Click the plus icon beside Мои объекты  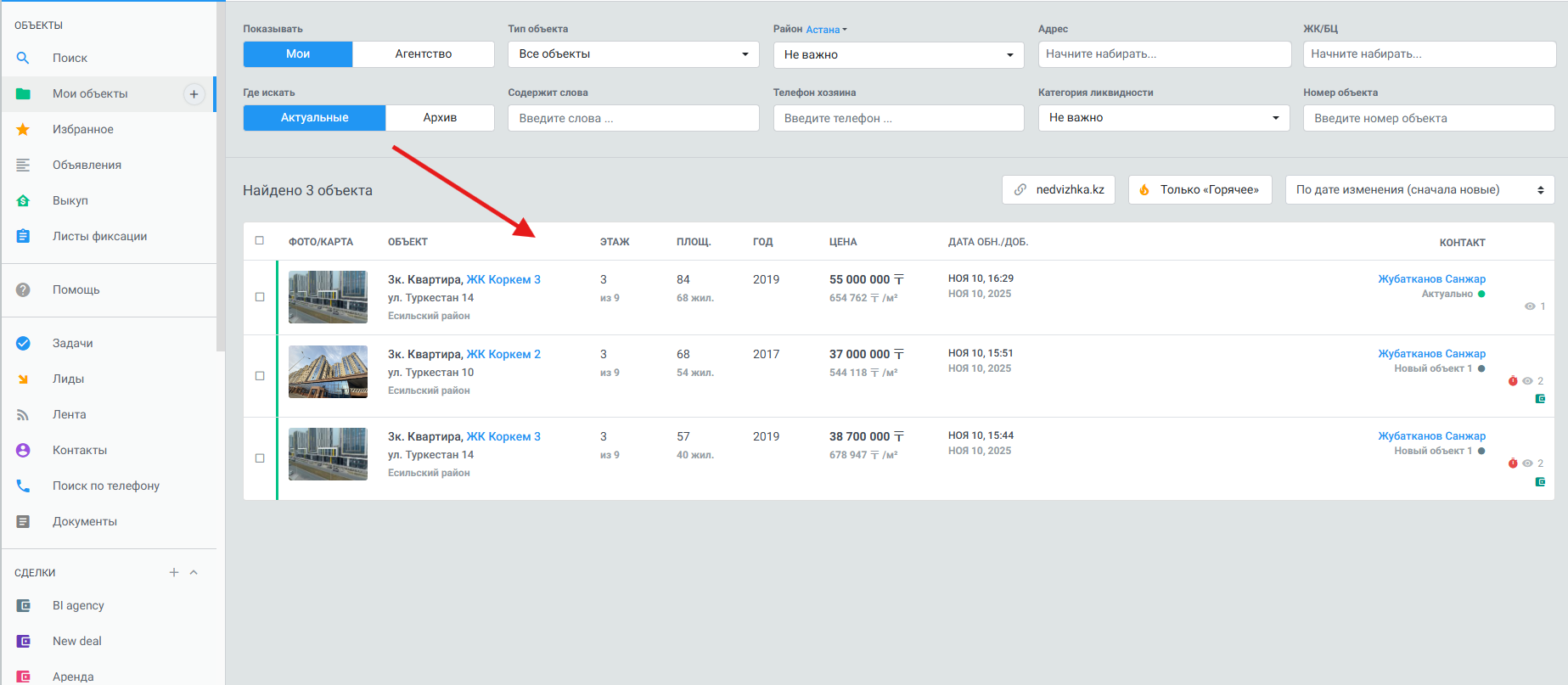pyautogui.click(x=194, y=94)
